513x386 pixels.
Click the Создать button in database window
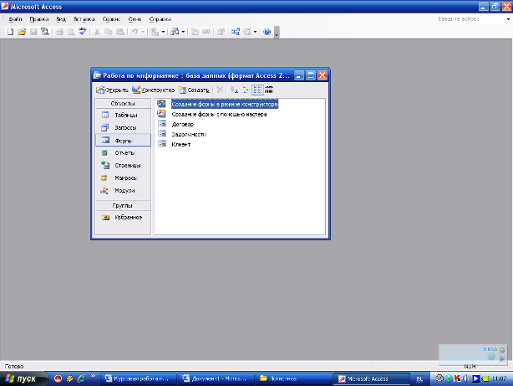194,90
